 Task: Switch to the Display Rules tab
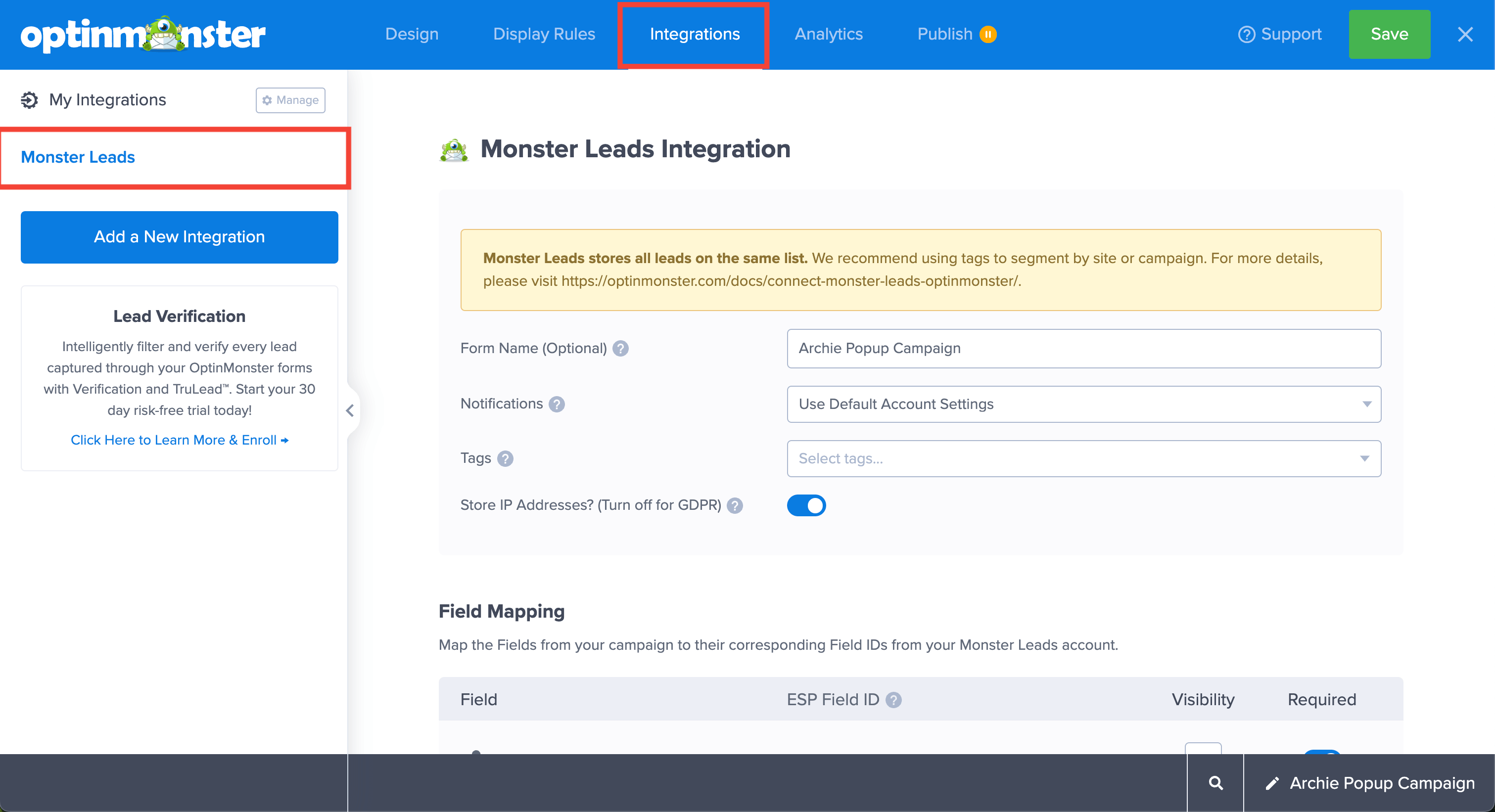pos(544,34)
